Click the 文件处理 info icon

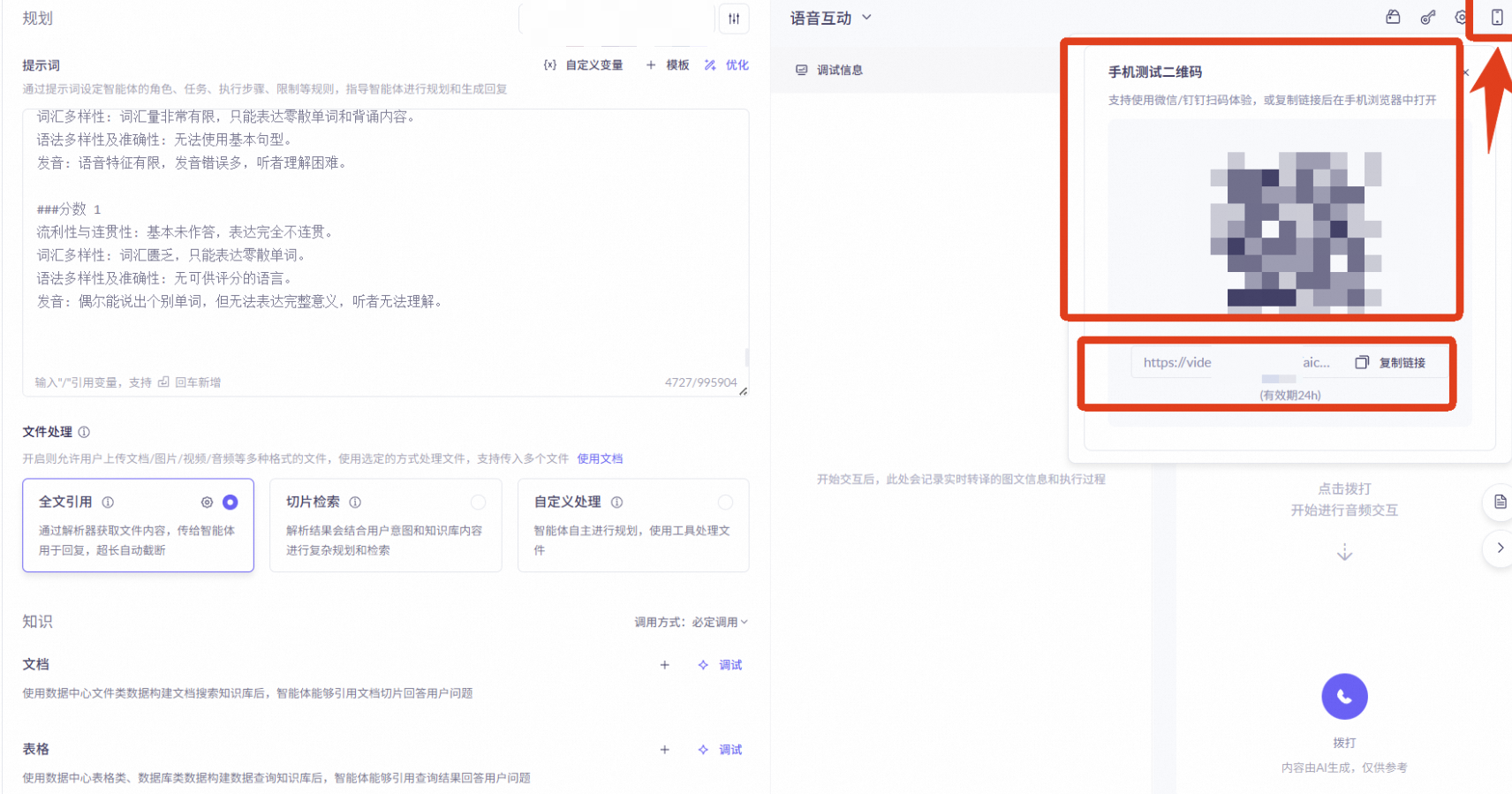coord(84,432)
